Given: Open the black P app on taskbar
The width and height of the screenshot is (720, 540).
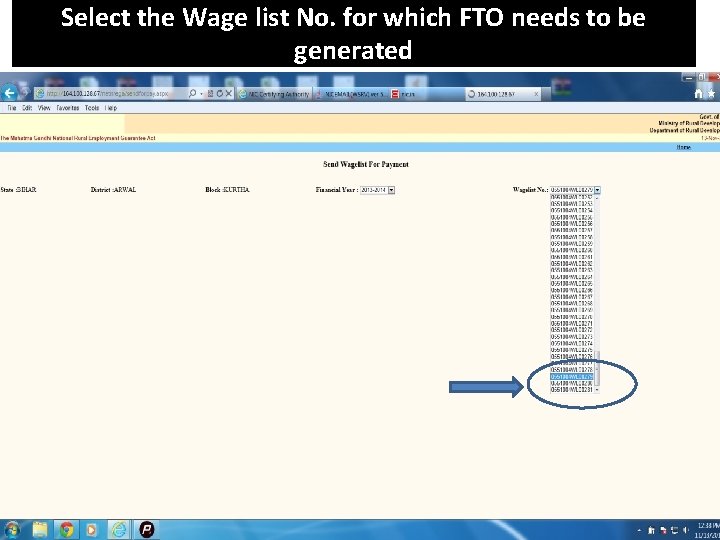Looking at the screenshot, I should [x=147, y=530].
